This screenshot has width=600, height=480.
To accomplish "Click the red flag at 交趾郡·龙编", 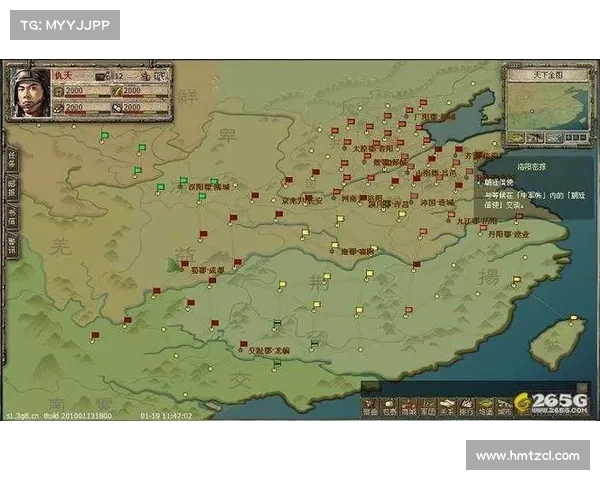I will point(244,344).
